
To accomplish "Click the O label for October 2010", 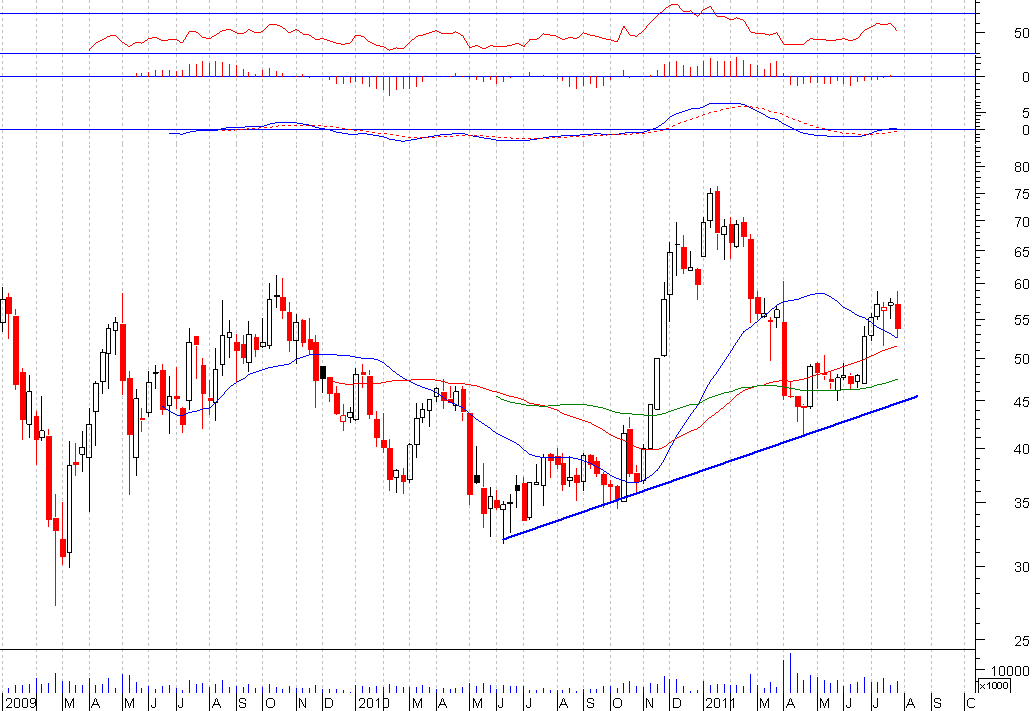I will pos(617,703).
